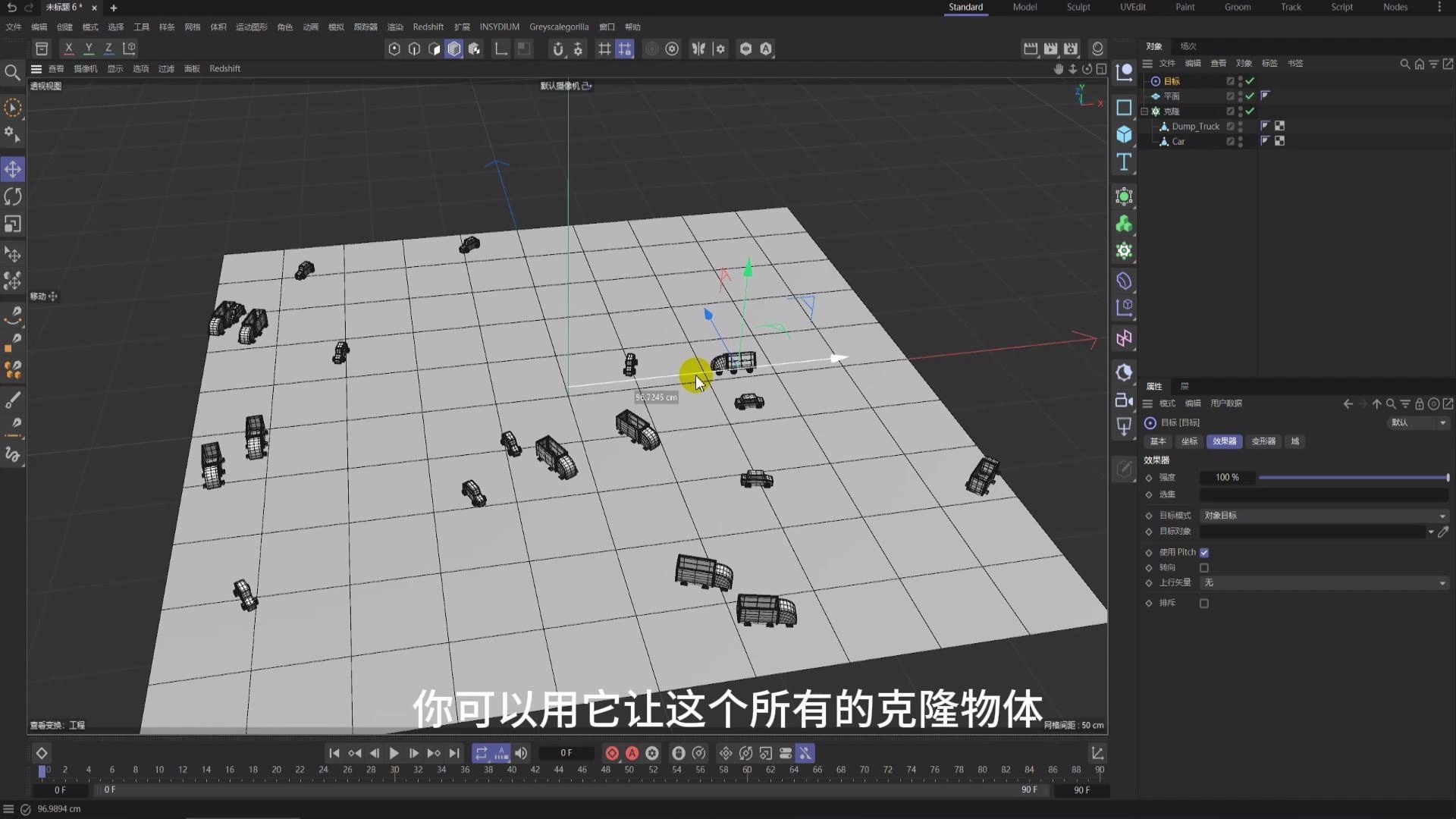Enable the 转向 checkbox
The width and height of the screenshot is (1456, 819).
click(x=1205, y=567)
